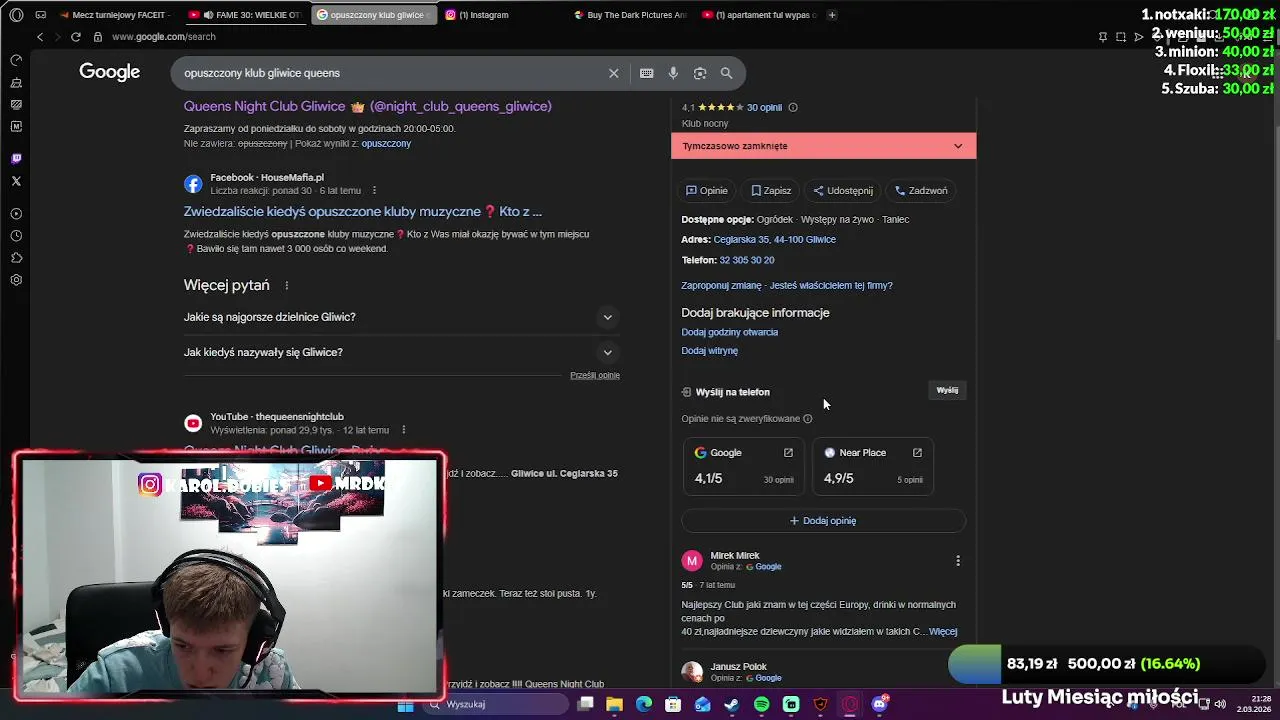
Task: Take a snapshot with the toolbar capture icon
Action: pos(1121,37)
